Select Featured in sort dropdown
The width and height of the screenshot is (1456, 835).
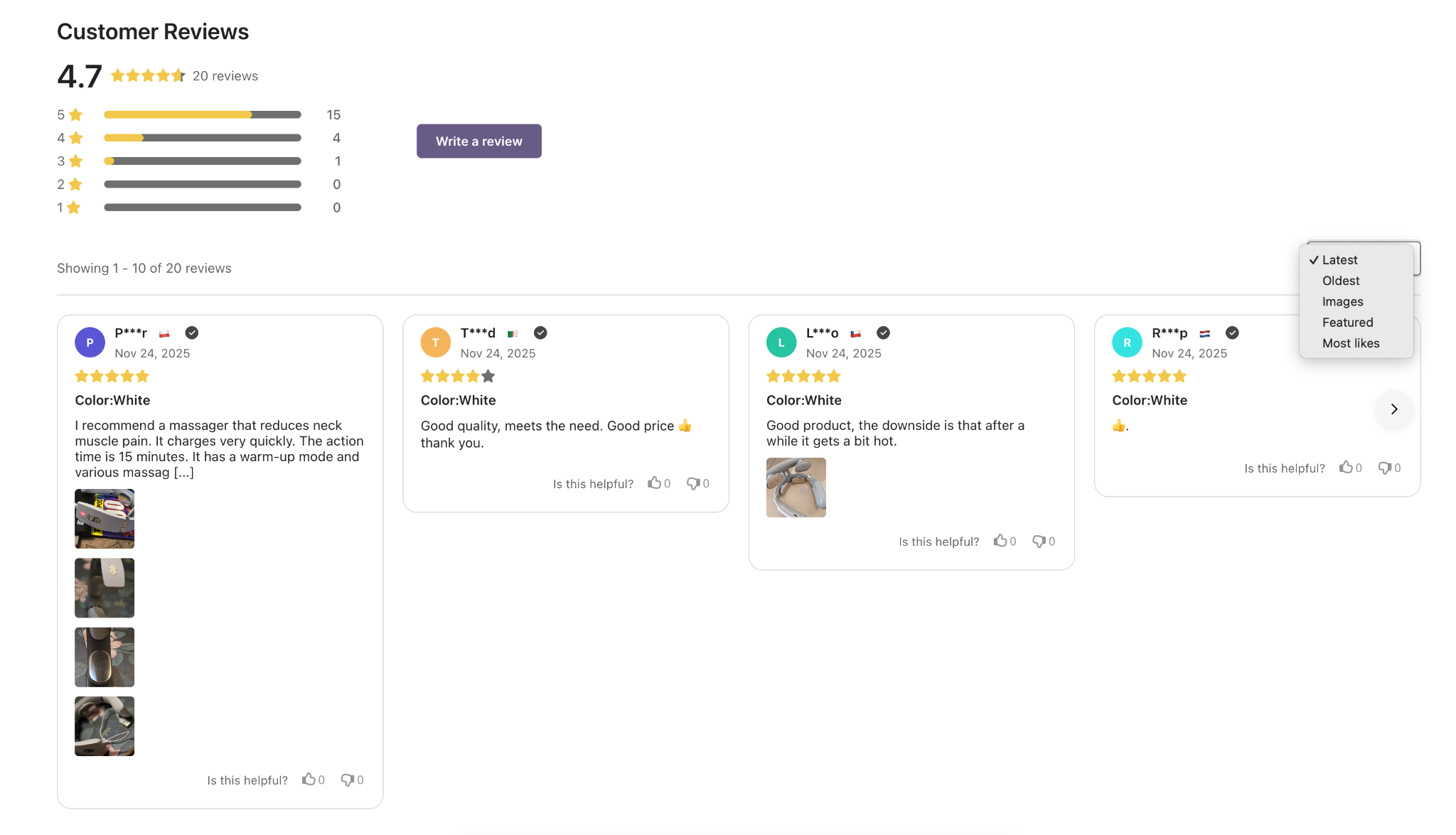[1347, 323]
